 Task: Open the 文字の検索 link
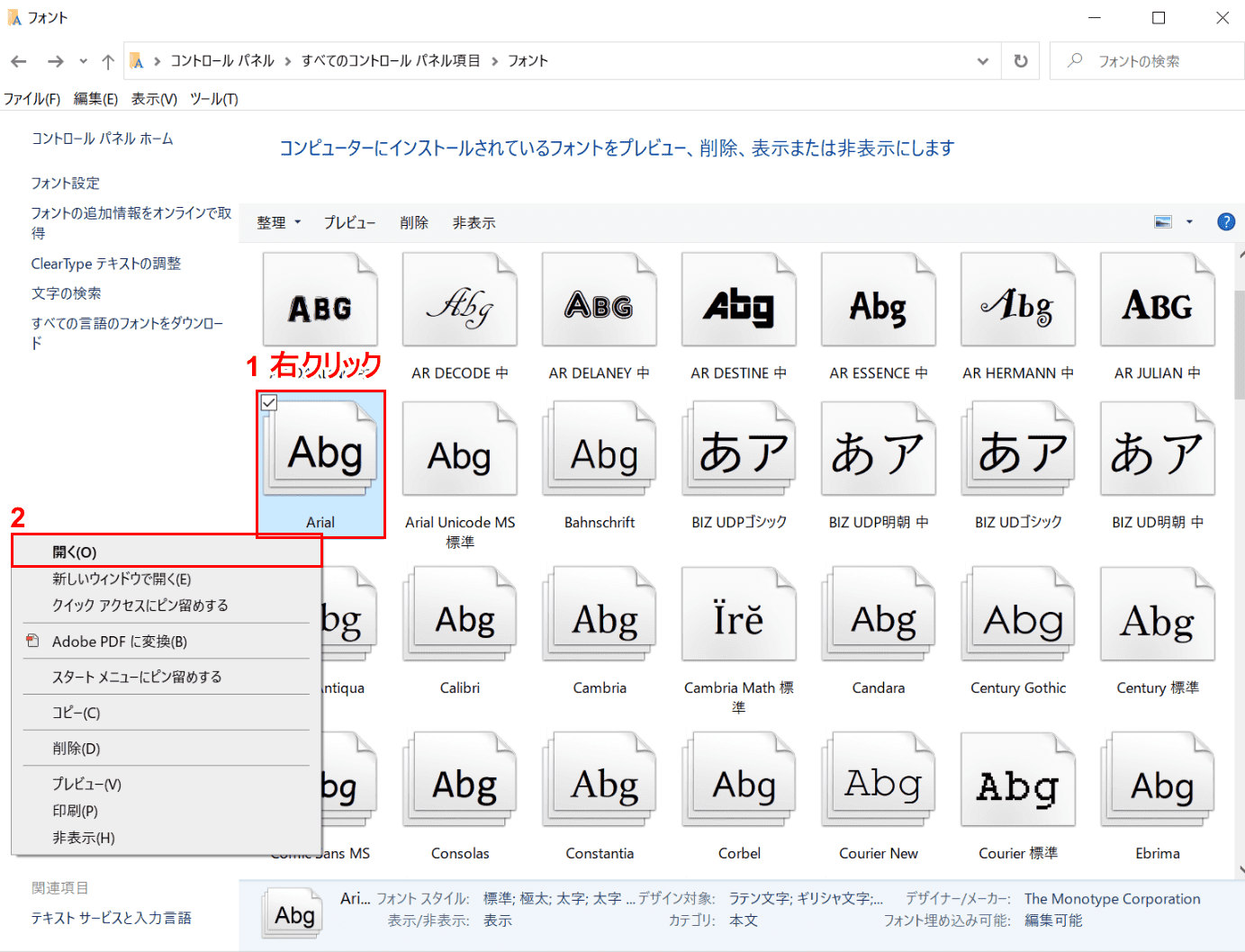pyautogui.click(x=66, y=293)
